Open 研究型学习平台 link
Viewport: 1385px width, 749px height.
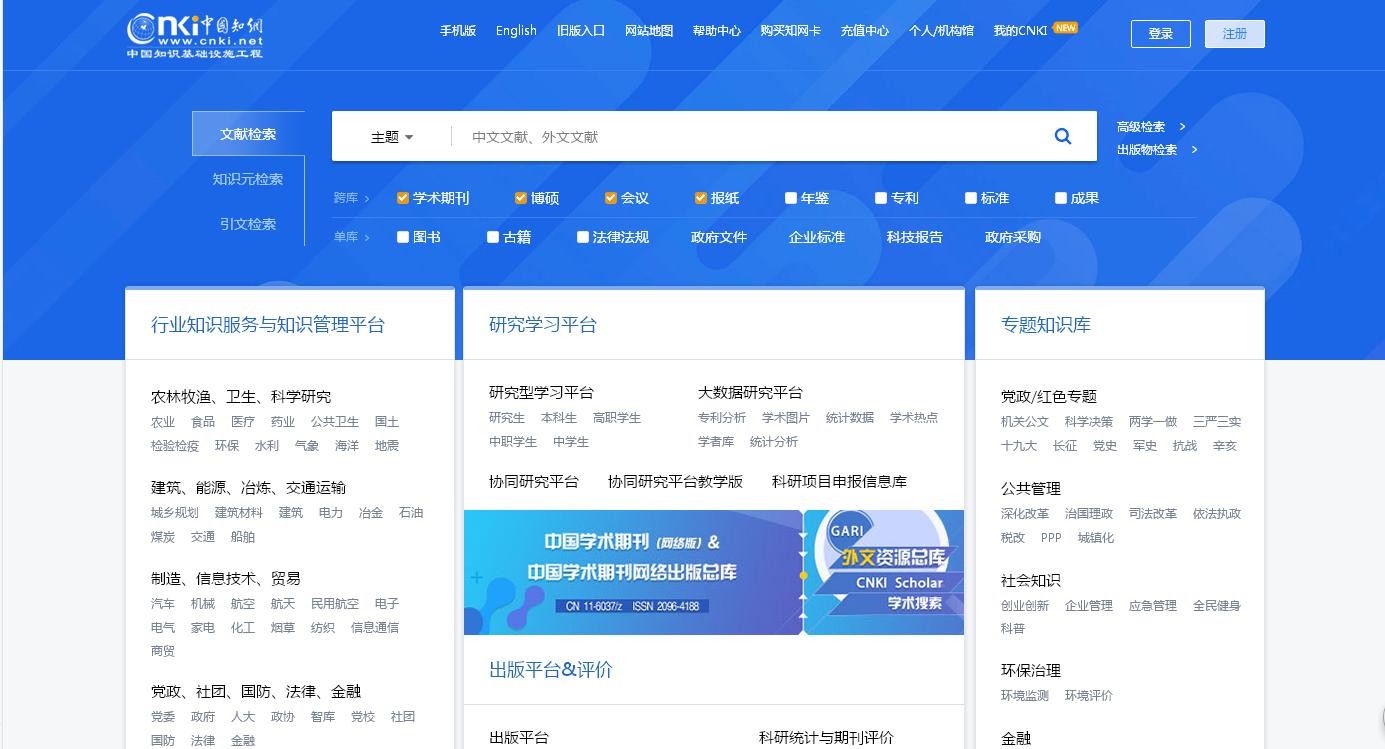click(541, 392)
